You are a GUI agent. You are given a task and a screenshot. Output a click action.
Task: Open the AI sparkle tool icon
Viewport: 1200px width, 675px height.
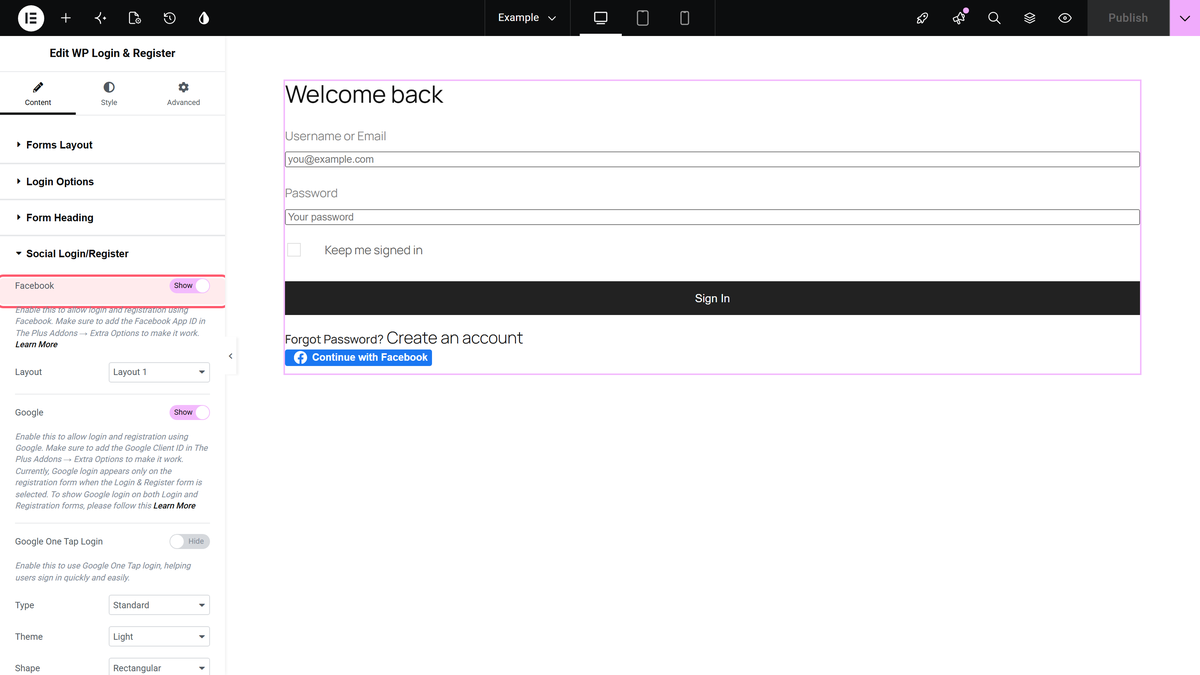(100, 18)
